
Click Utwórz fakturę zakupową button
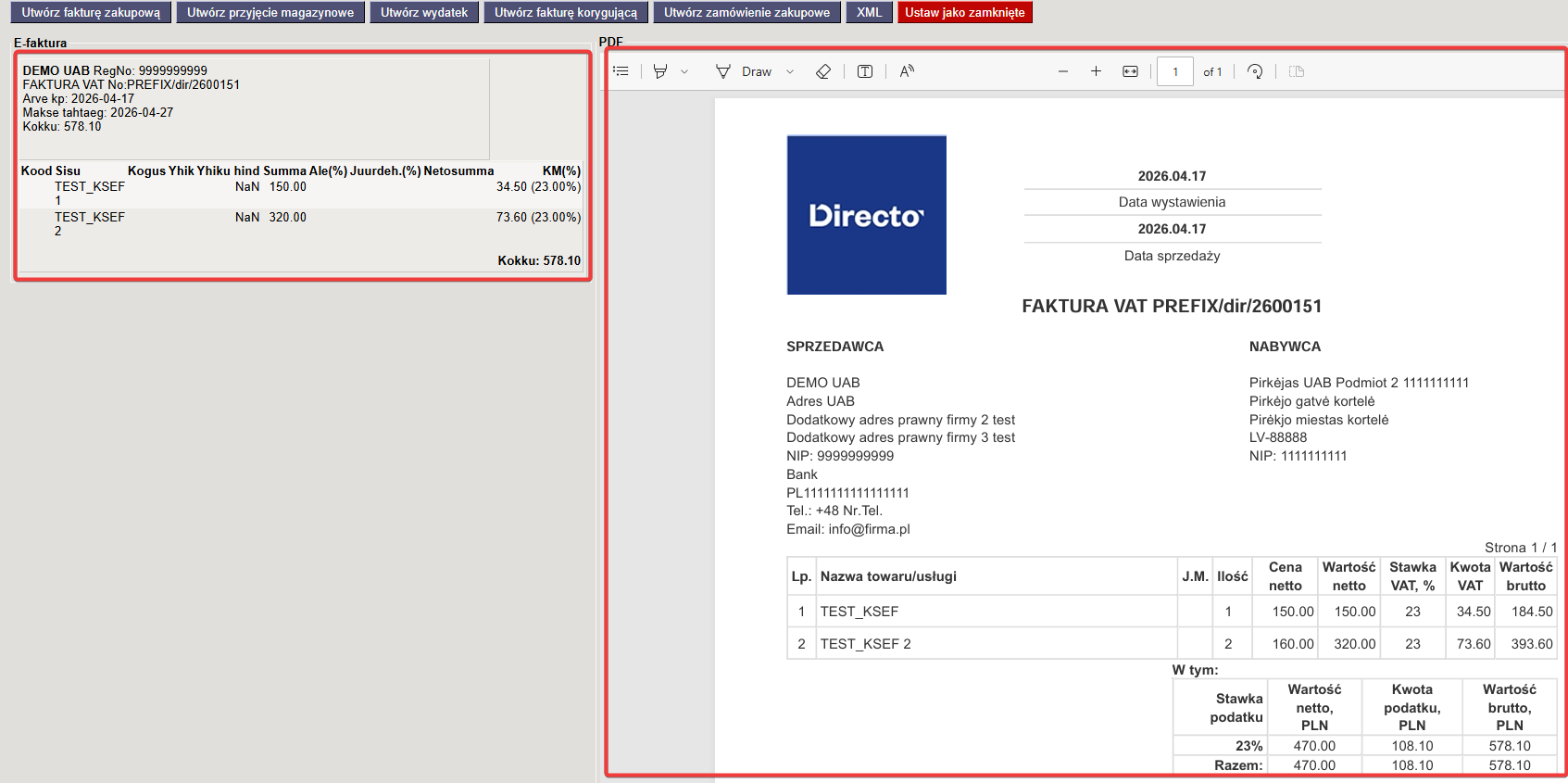91,12
